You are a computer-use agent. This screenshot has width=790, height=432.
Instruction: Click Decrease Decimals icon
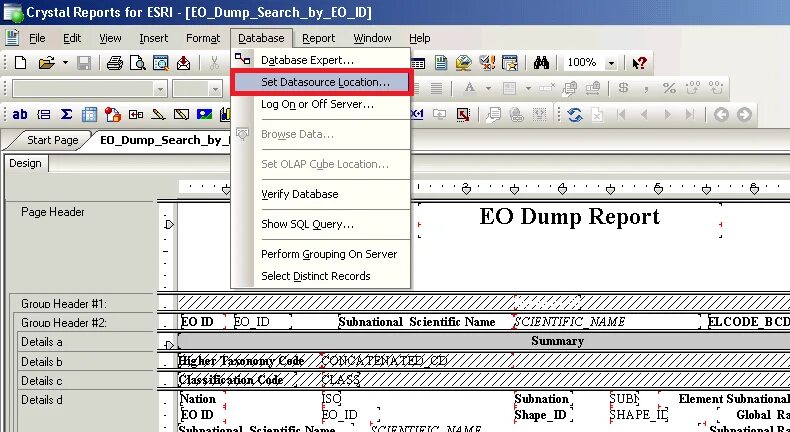(x=716, y=88)
